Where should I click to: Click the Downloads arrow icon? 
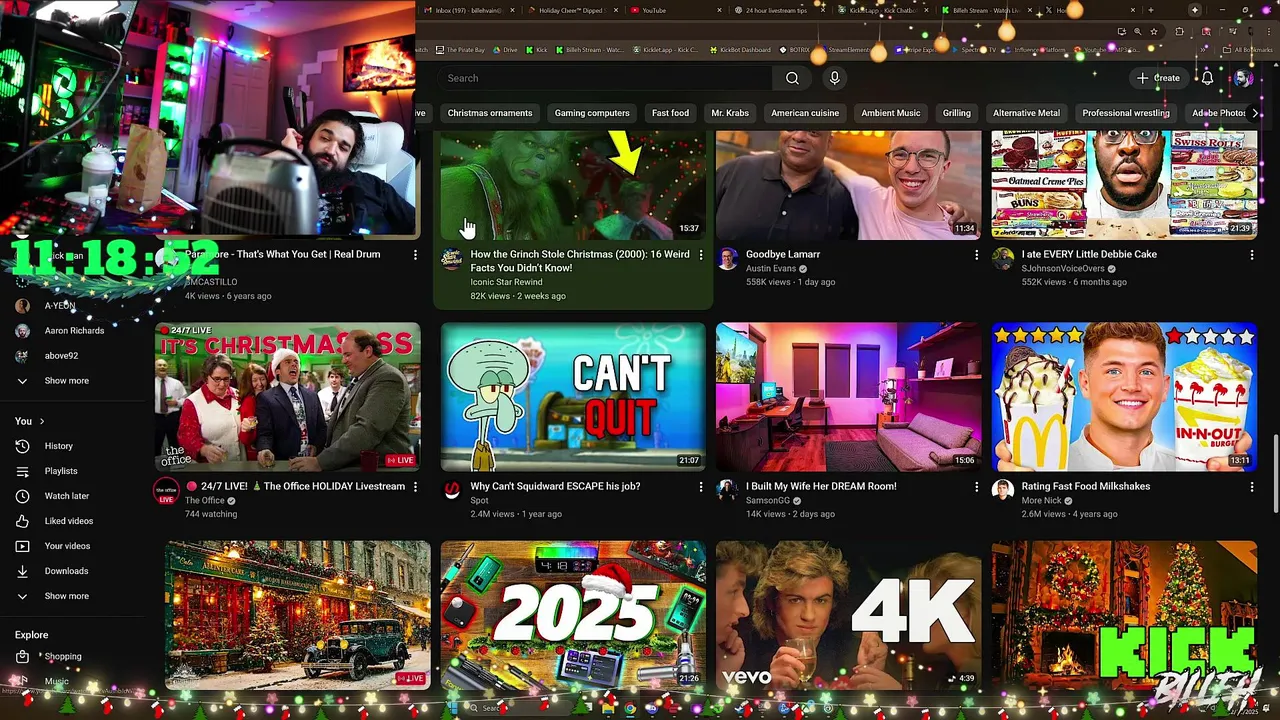point(22,571)
